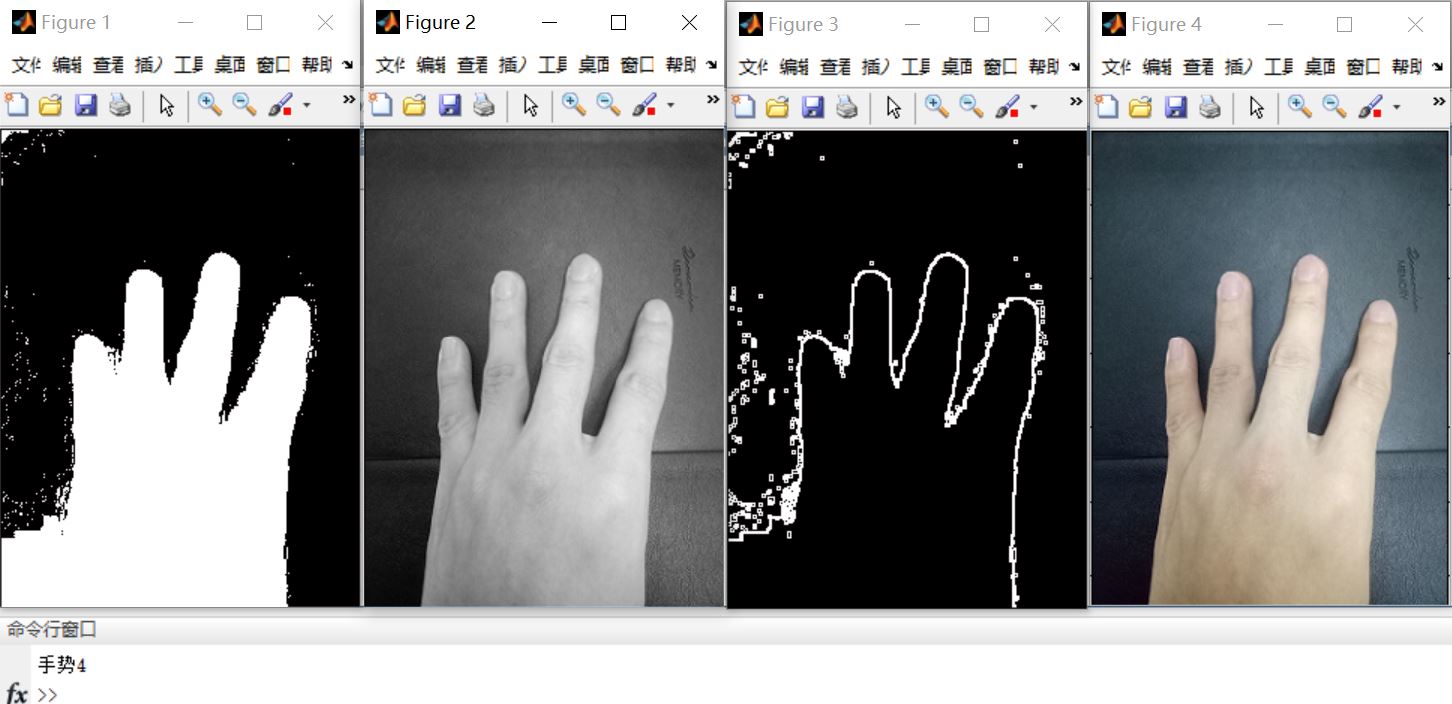Image resolution: width=1452 pixels, height=704 pixels.
Task: Save icon in Figure 4 toolbar
Action: (1176, 106)
